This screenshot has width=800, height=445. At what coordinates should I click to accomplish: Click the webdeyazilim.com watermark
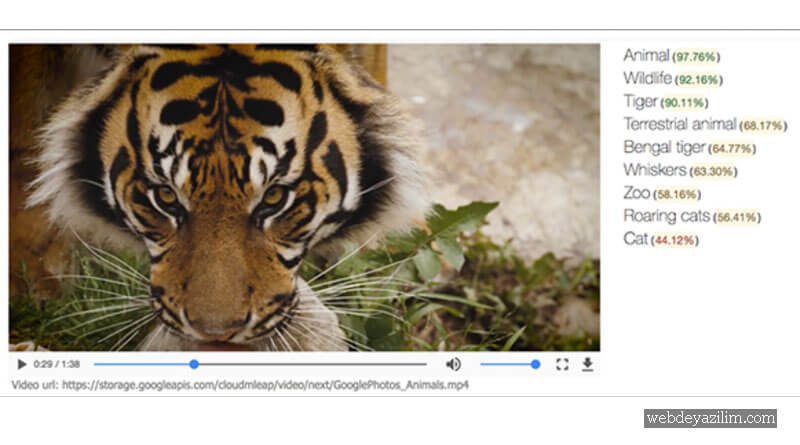[709, 419]
